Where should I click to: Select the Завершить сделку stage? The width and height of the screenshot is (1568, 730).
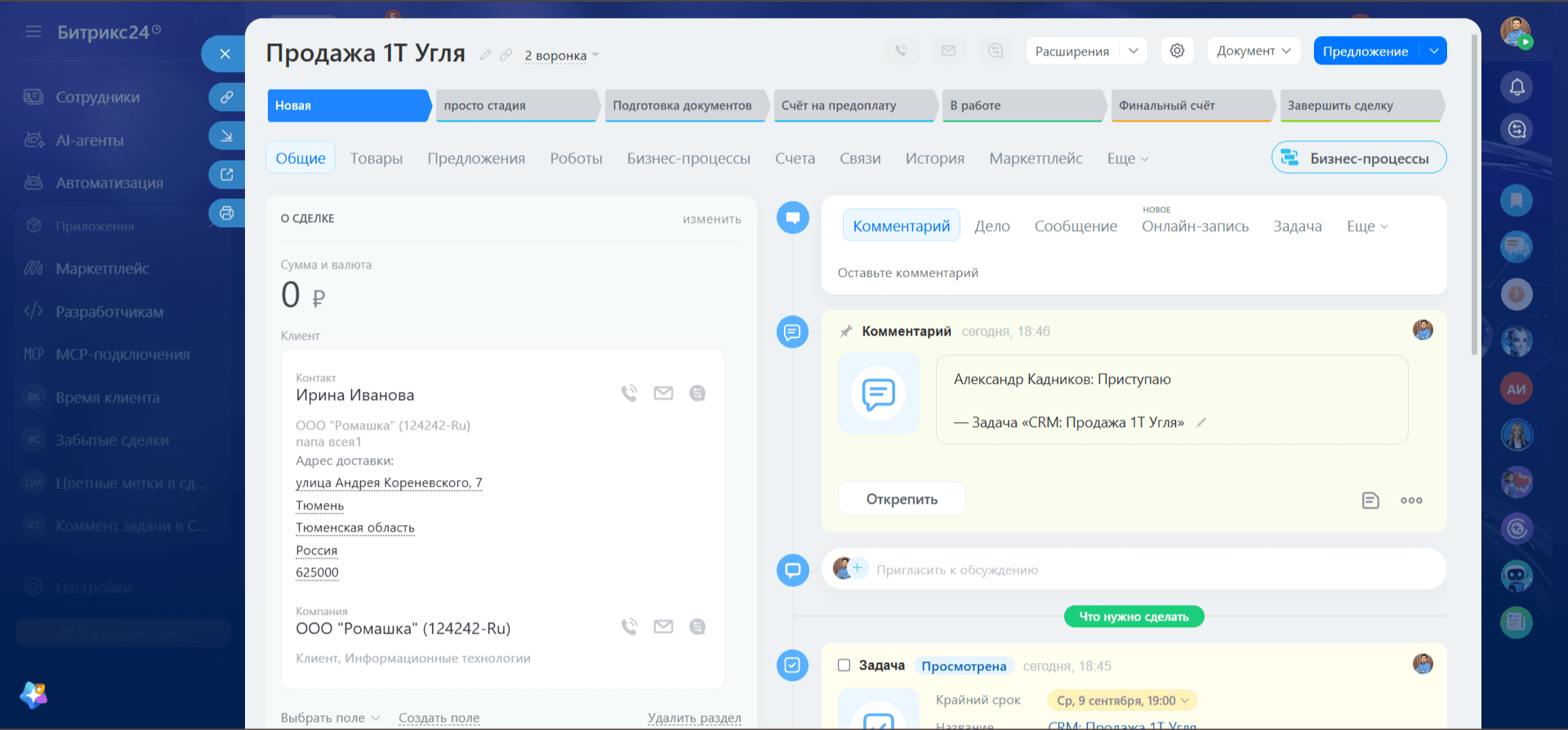tap(1361, 105)
